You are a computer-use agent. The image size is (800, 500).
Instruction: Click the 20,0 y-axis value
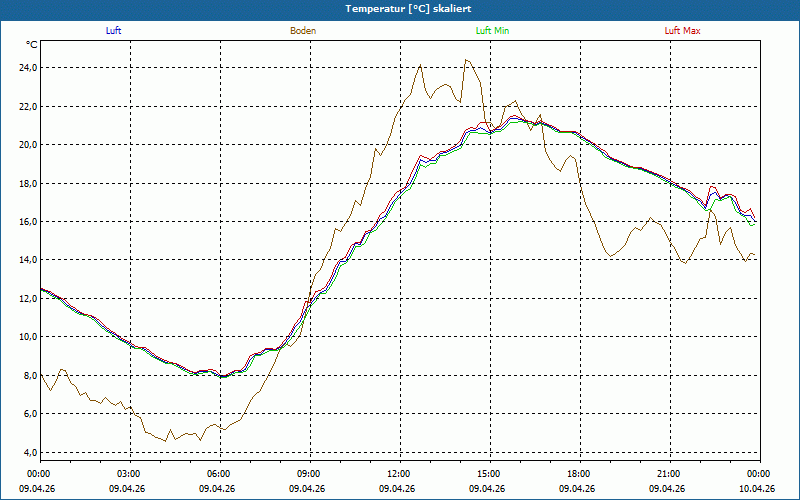point(28,145)
